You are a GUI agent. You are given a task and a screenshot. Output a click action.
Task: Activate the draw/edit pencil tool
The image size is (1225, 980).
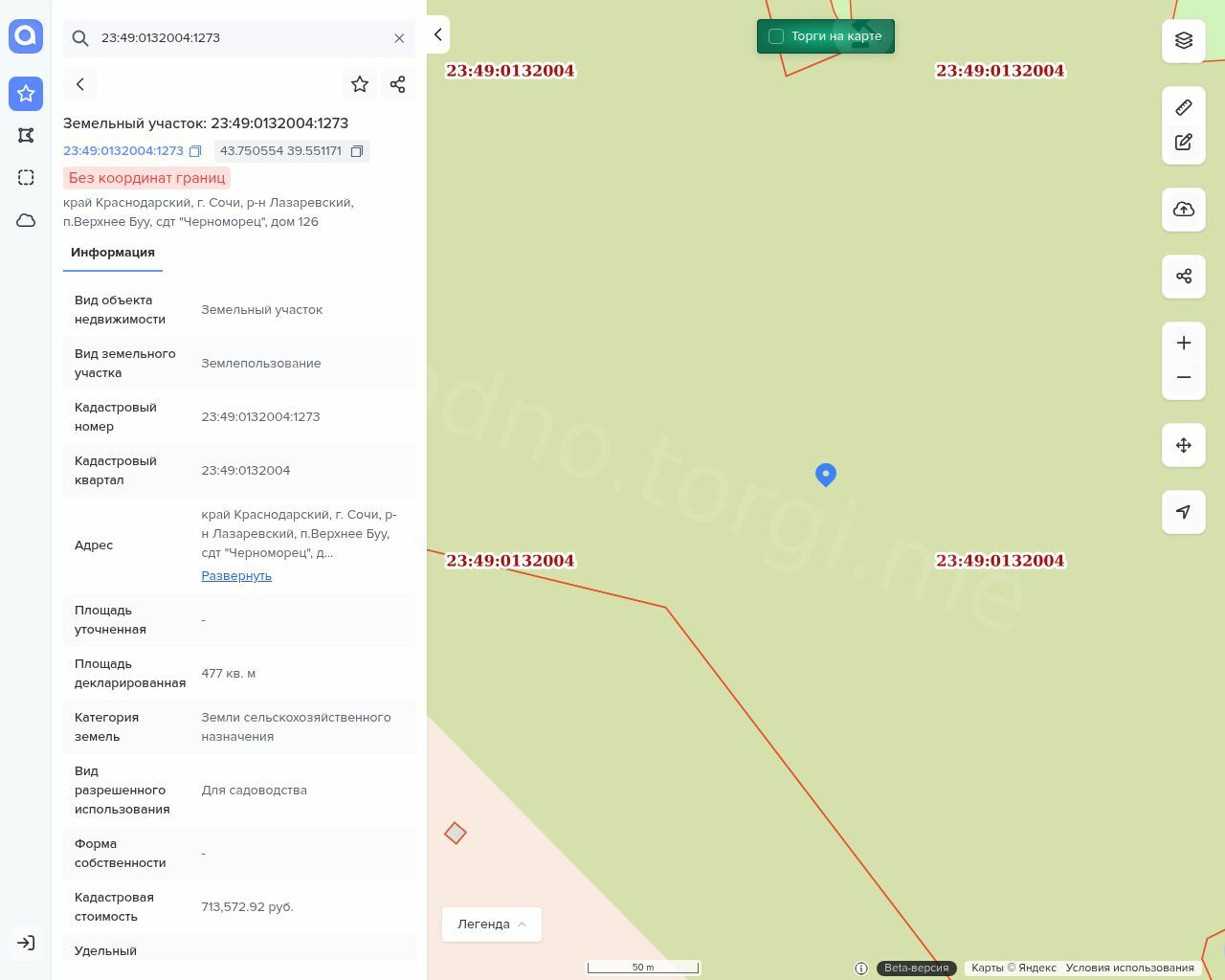click(1184, 142)
